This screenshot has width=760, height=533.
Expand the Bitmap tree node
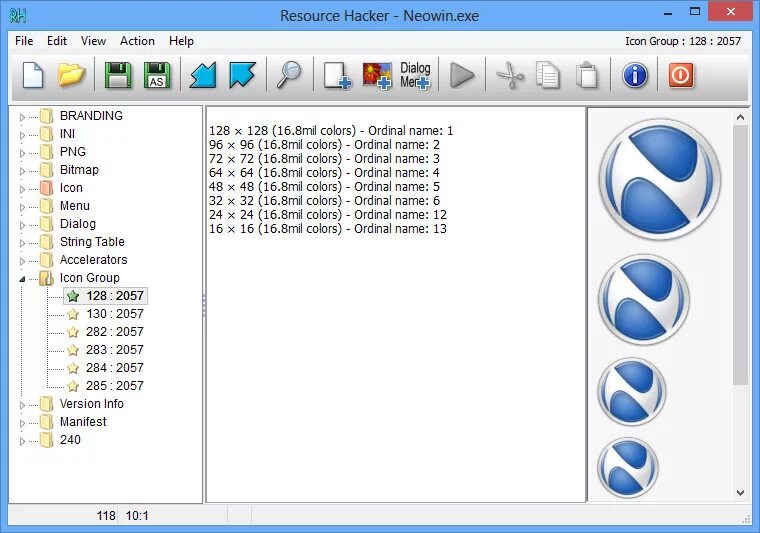[x=22, y=171]
